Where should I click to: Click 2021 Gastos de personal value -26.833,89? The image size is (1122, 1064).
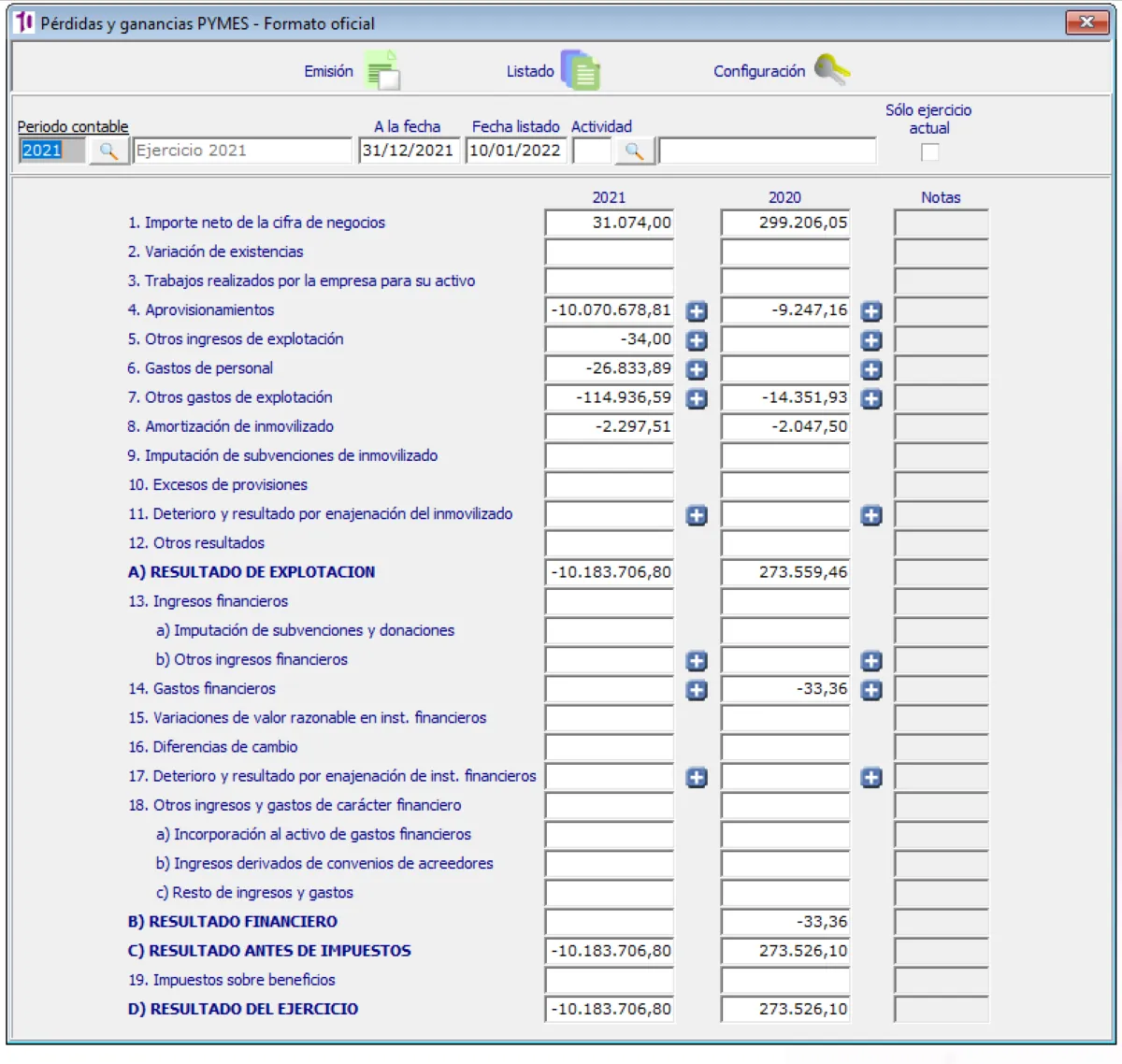(x=610, y=368)
